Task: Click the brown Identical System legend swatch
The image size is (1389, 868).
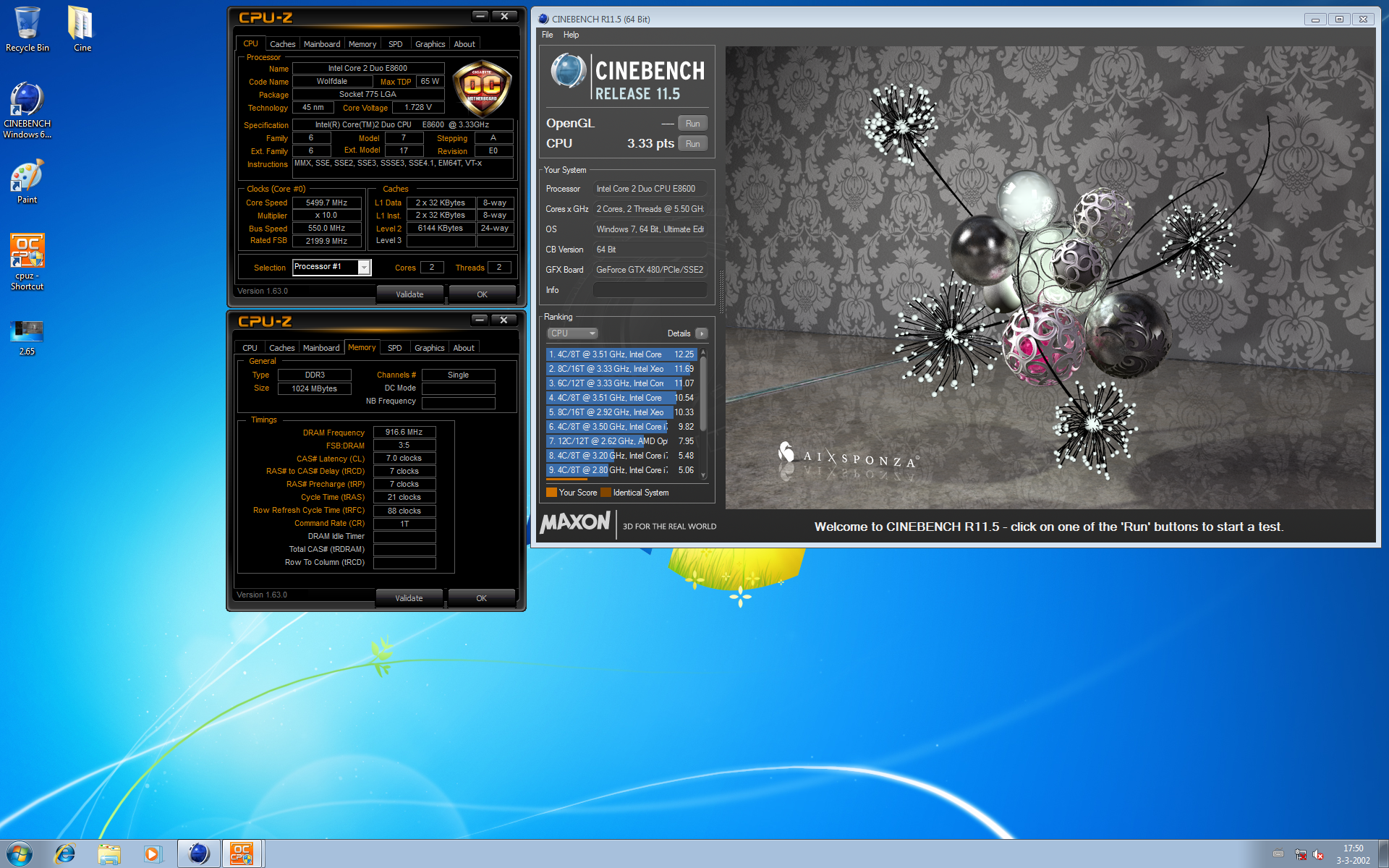Action: (x=606, y=493)
